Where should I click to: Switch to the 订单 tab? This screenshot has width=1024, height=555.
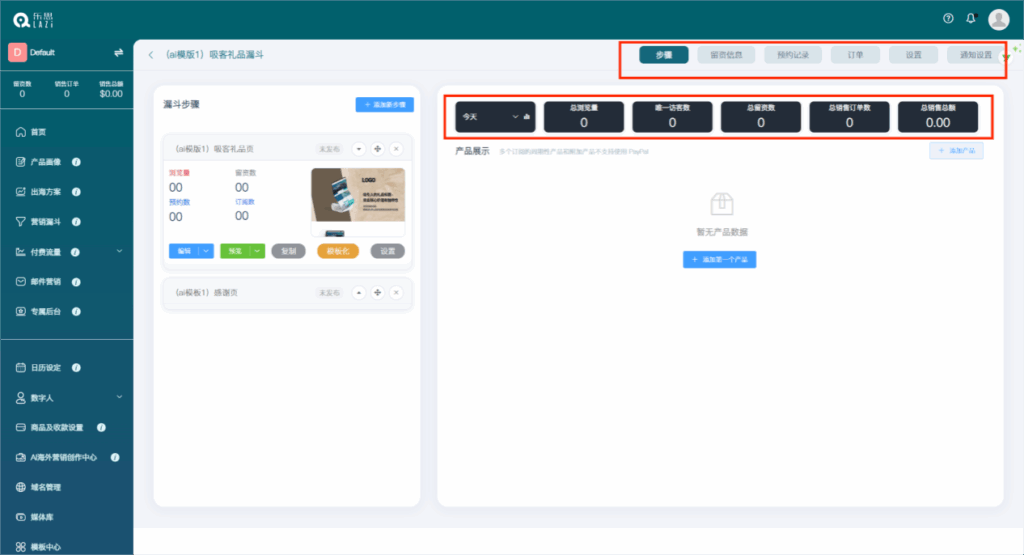855,55
